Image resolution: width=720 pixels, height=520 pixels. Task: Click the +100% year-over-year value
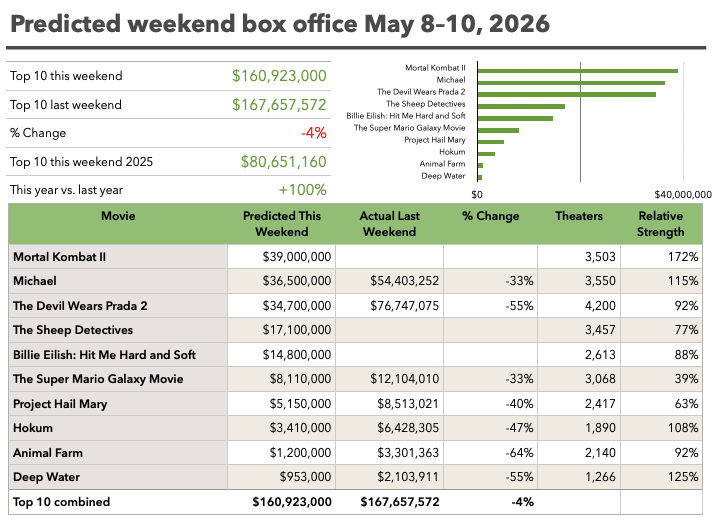[x=303, y=190]
